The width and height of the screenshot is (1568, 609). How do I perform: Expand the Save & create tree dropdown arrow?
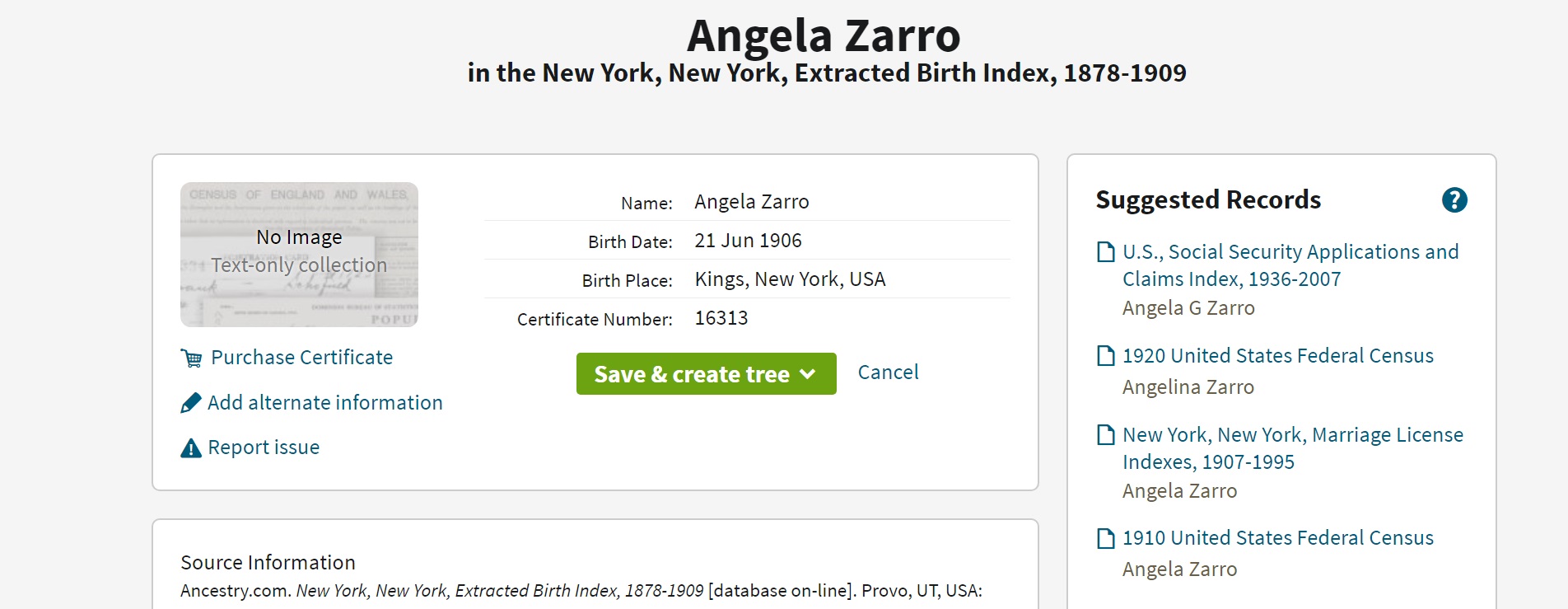coord(808,374)
